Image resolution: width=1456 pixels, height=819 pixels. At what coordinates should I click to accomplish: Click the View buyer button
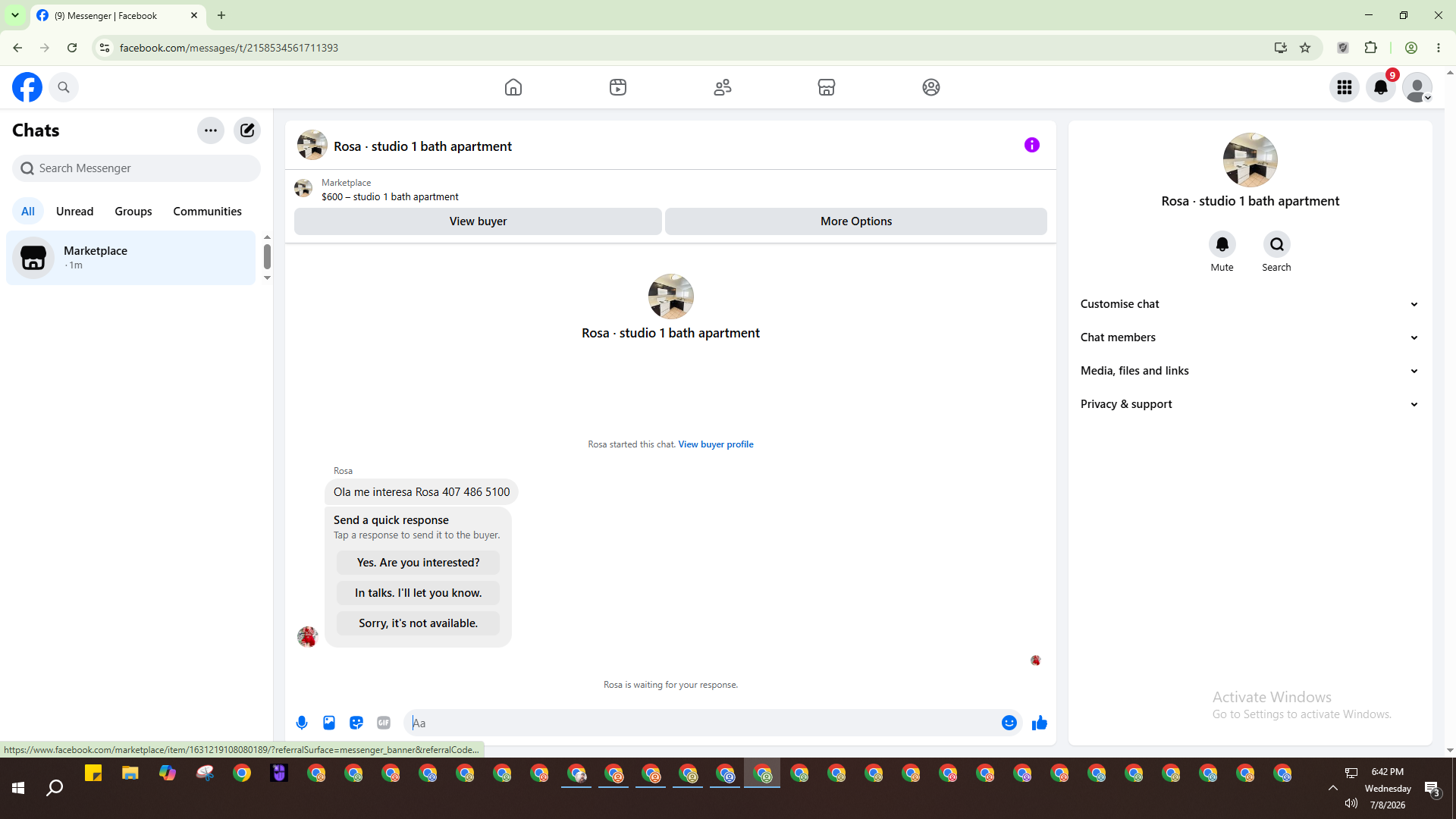click(478, 221)
